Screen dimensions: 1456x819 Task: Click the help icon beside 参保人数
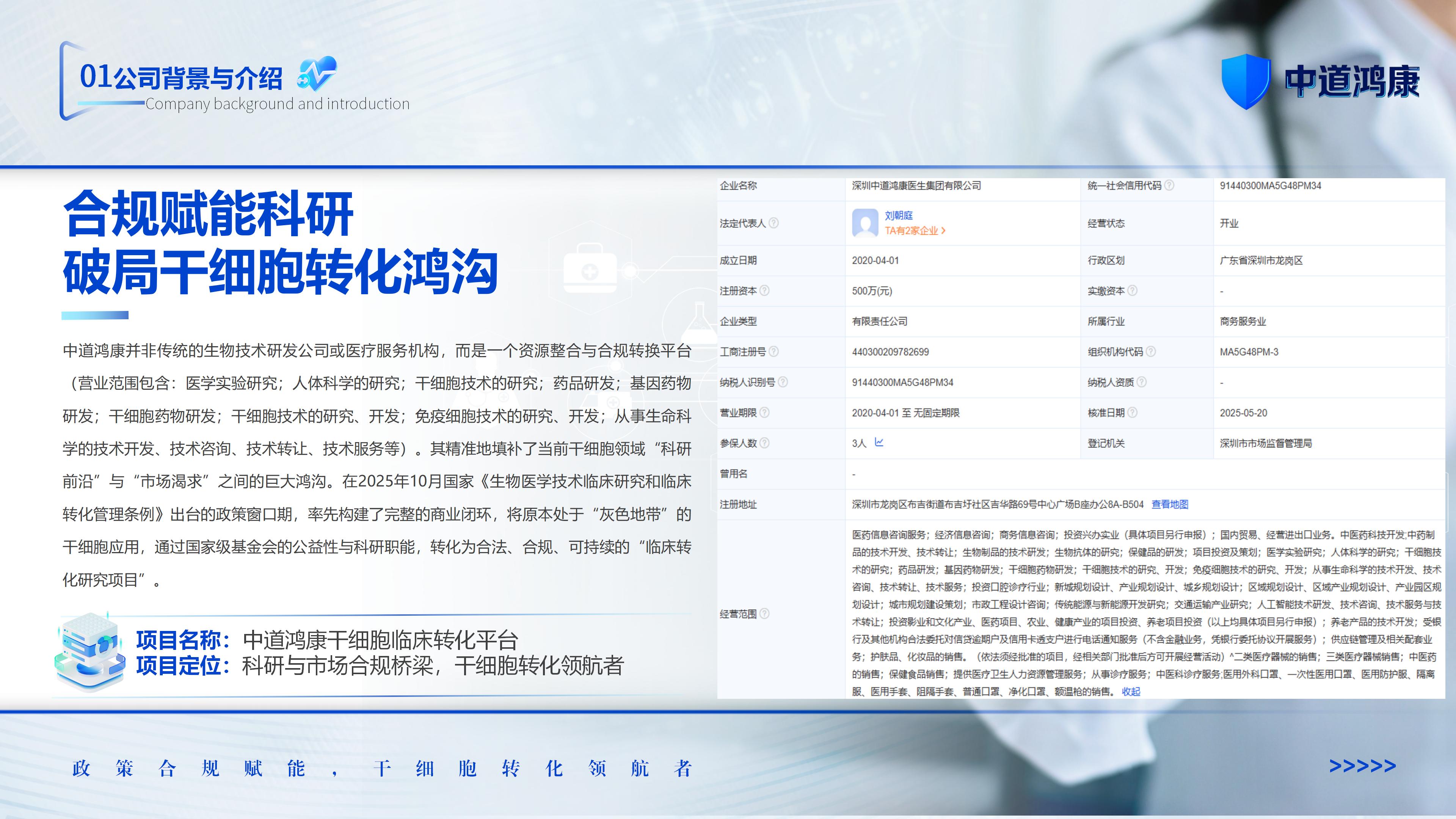(x=764, y=442)
